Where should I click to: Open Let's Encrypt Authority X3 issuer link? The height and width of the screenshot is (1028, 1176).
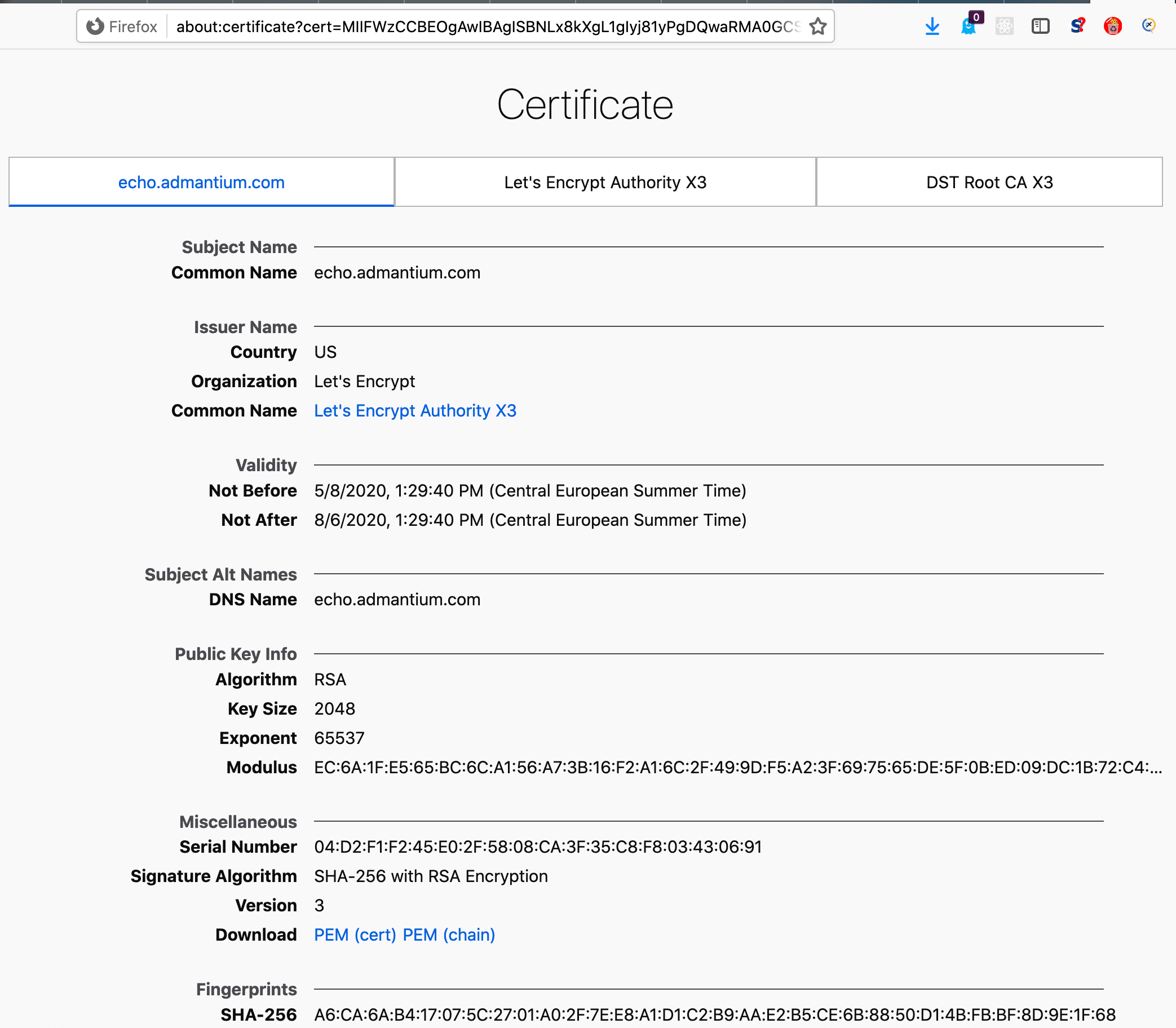click(x=415, y=411)
